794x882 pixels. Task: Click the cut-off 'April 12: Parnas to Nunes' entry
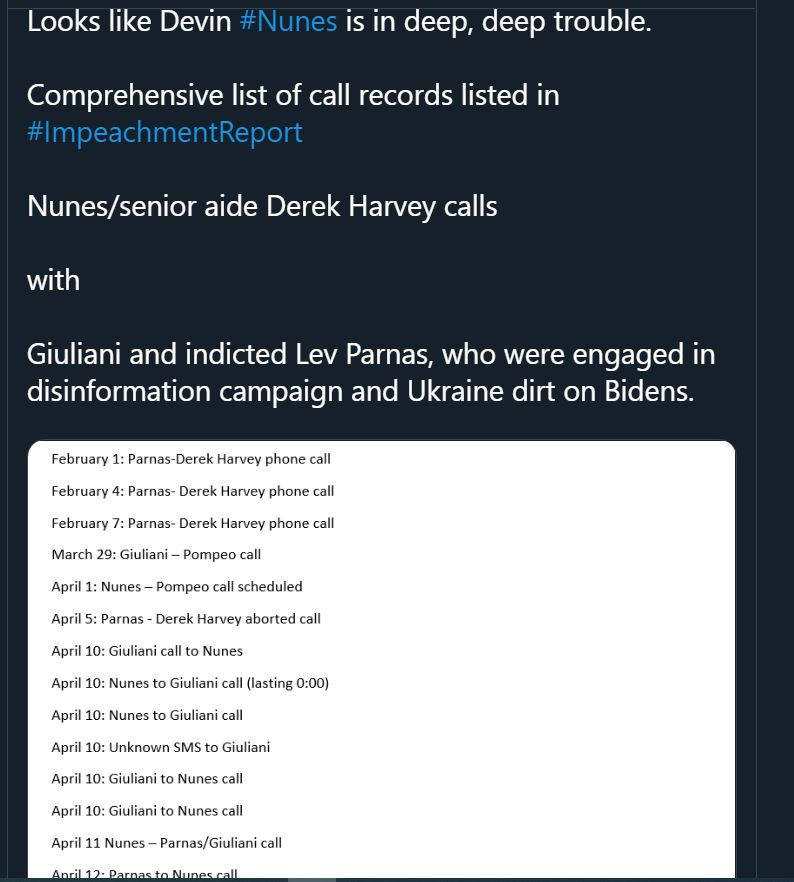(x=144, y=874)
